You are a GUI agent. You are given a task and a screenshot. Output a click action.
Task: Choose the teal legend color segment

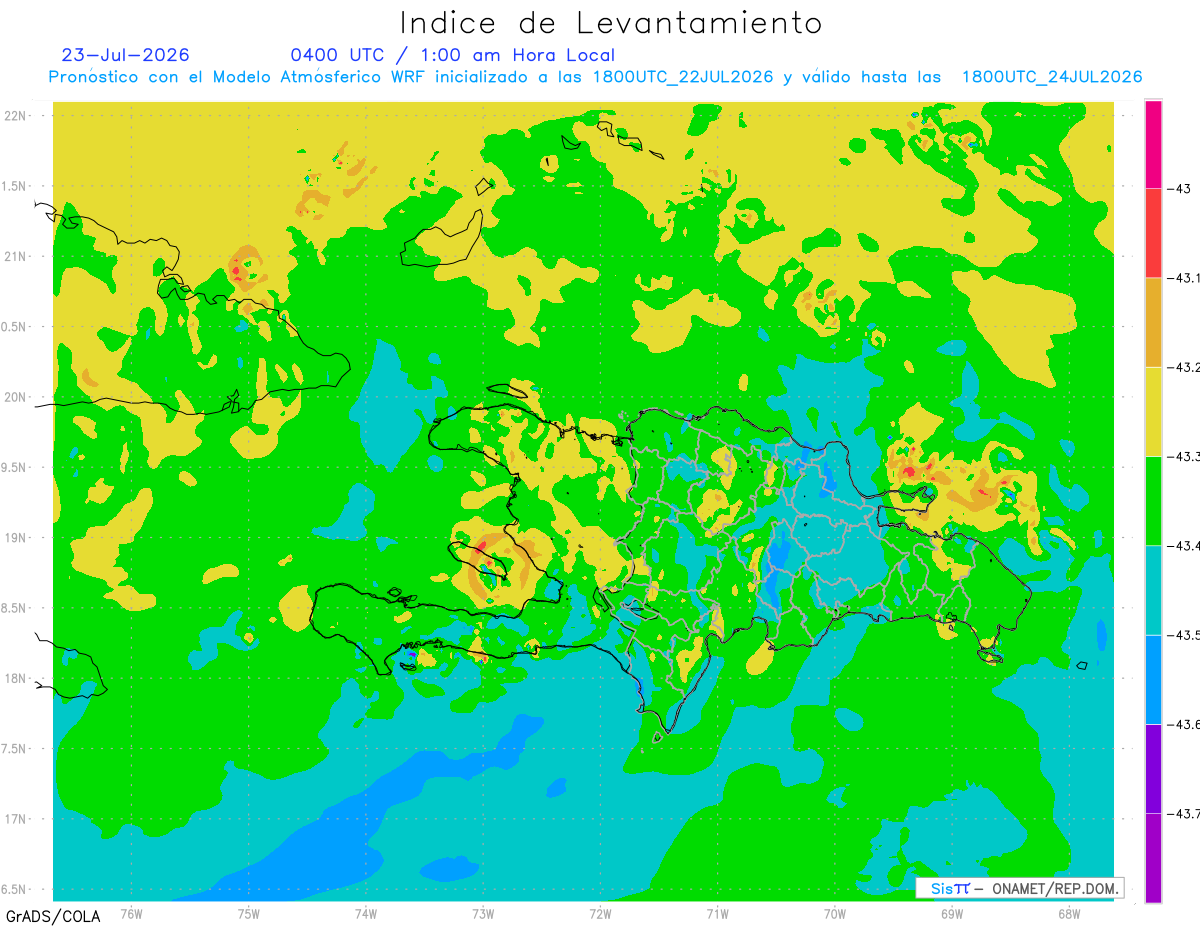pyautogui.click(x=1153, y=589)
